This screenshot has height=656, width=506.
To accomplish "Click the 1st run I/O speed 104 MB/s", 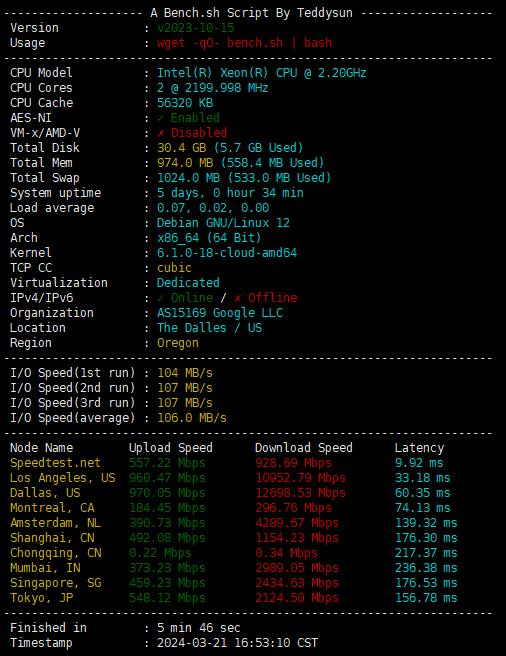I will pos(185,373).
